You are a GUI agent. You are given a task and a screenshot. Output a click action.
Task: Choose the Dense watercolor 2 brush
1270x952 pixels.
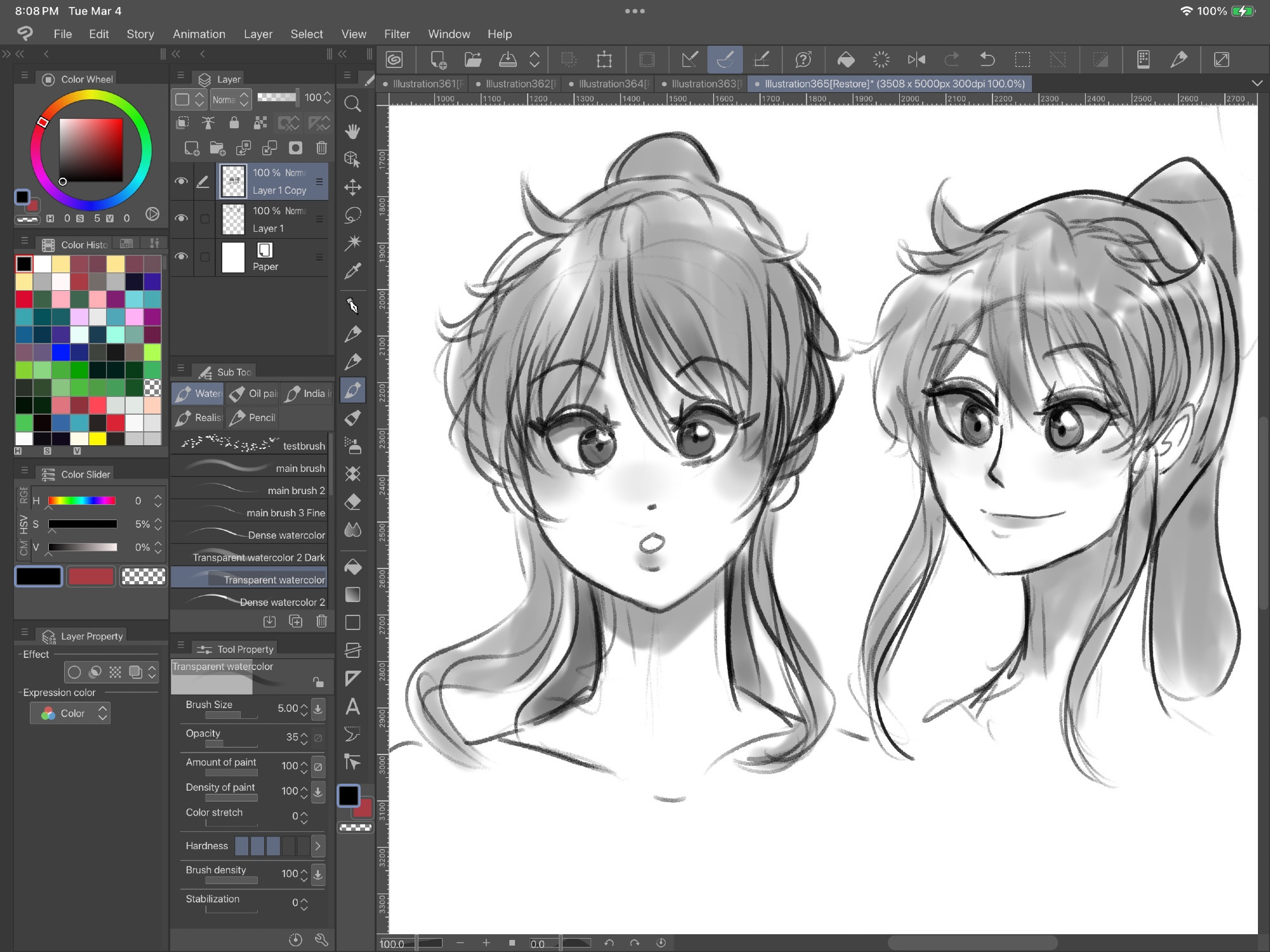[250, 601]
